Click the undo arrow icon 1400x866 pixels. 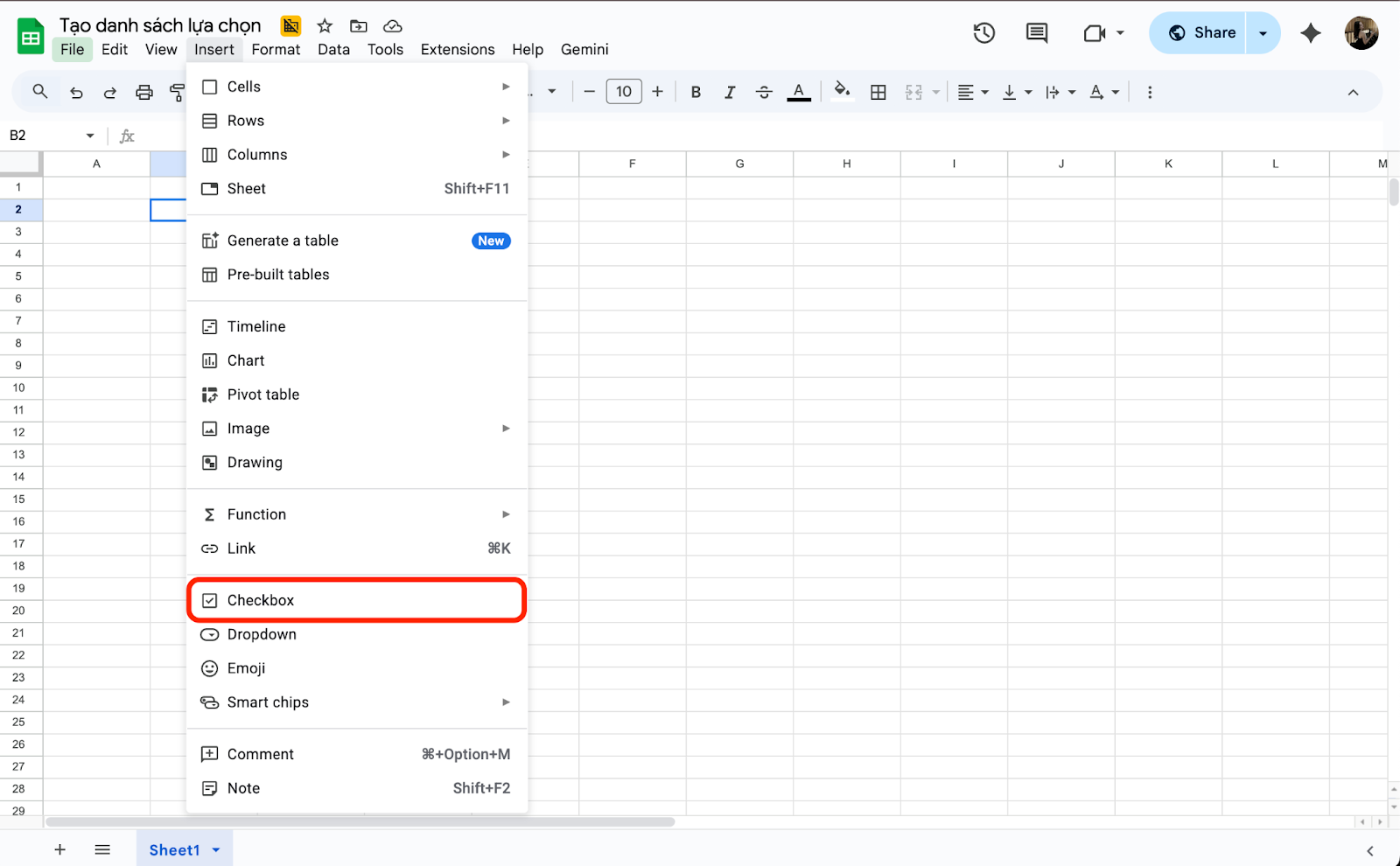(76, 92)
